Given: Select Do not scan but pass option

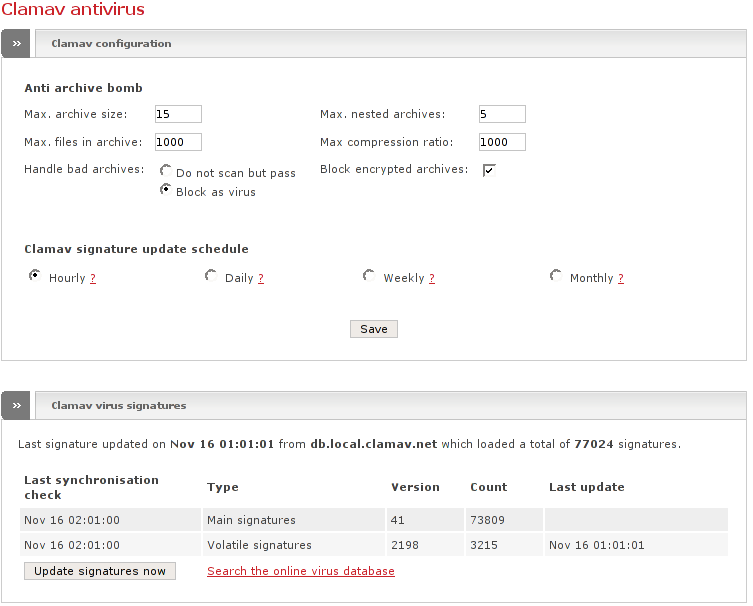Looking at the screenshot, I should tap(166, 171).
